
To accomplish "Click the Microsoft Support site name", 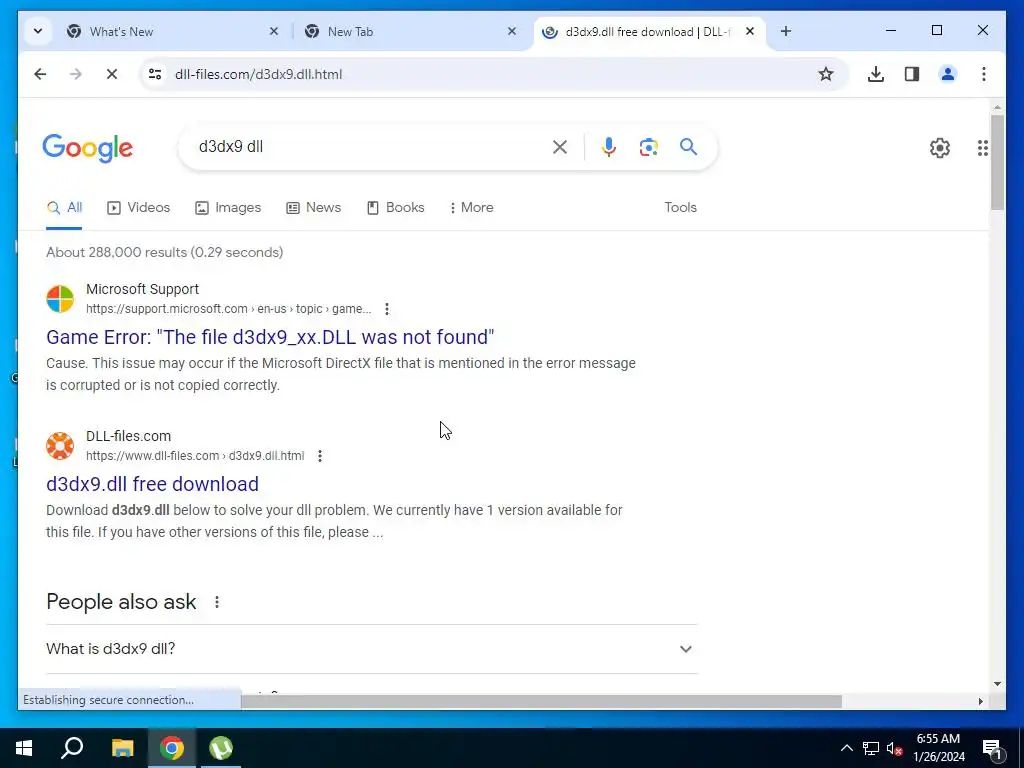I will pyautogui.click(x=142, y=289).
